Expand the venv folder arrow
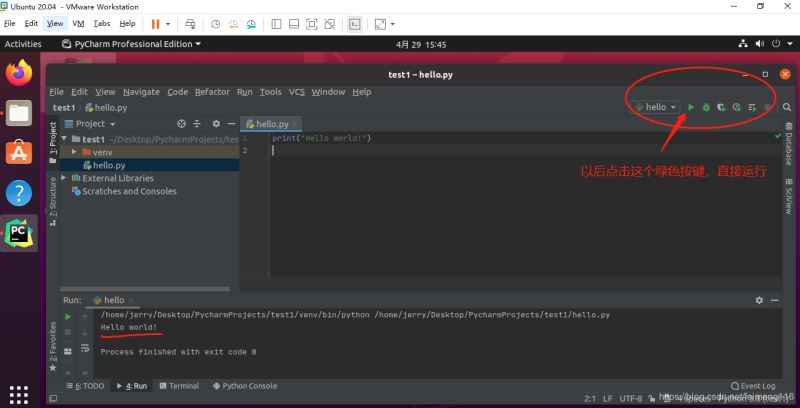Screen dimensions: 800x408 74,152
